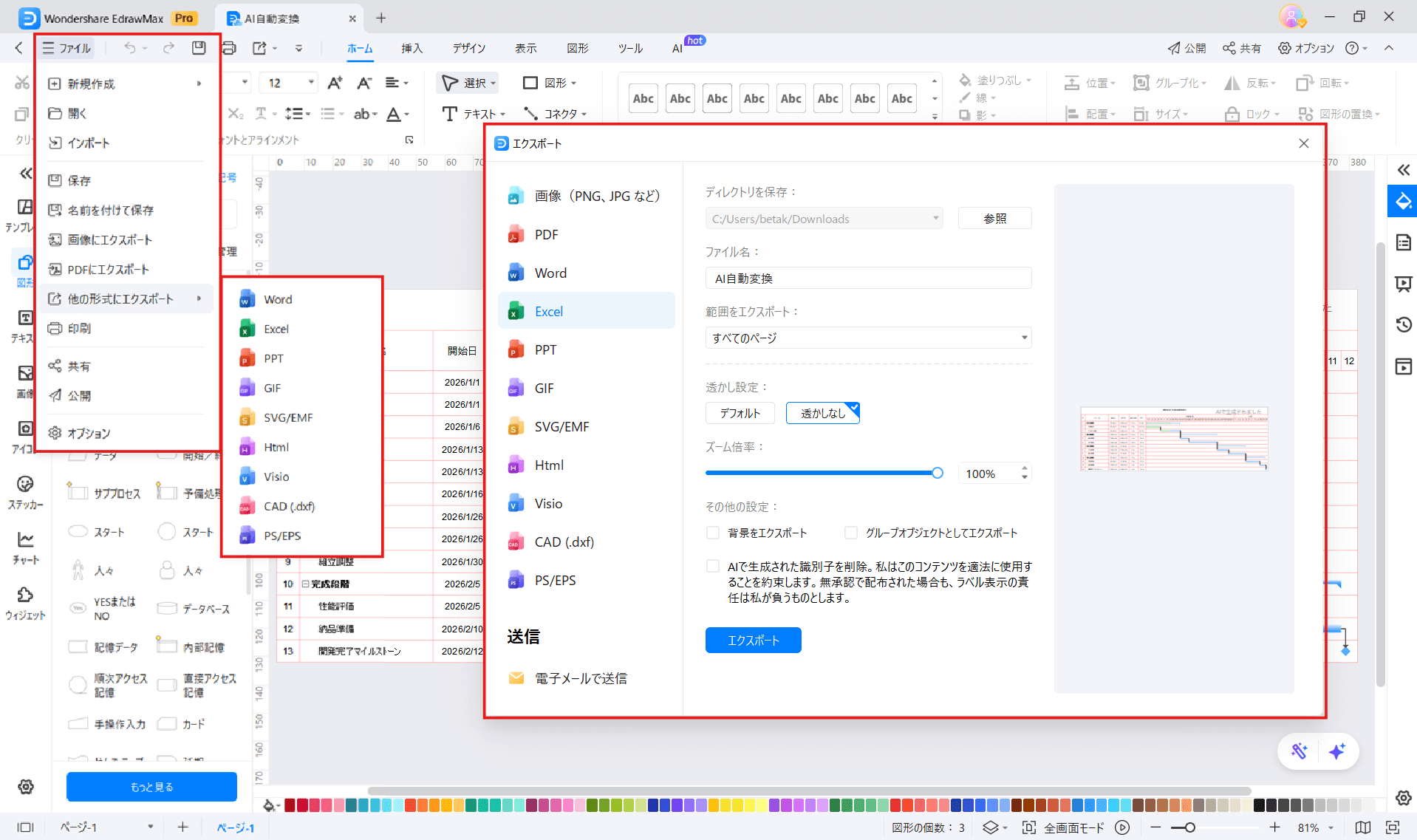The height and width of the screenshot is (840, 1417).
Task: Choose CAD (.dxf) export format
Action: [563, 542]
